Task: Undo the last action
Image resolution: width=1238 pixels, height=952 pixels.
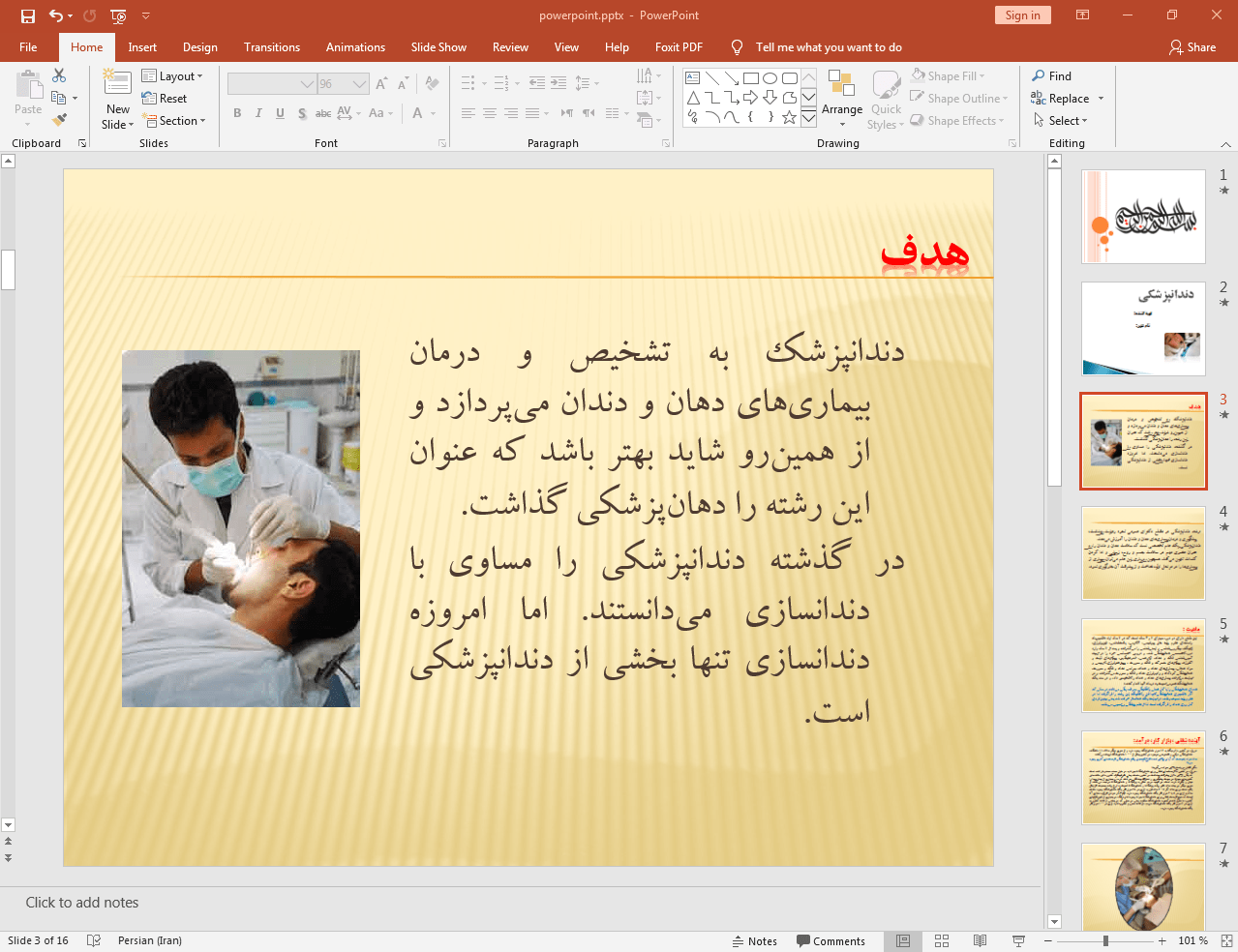Action: click(56, 15)
